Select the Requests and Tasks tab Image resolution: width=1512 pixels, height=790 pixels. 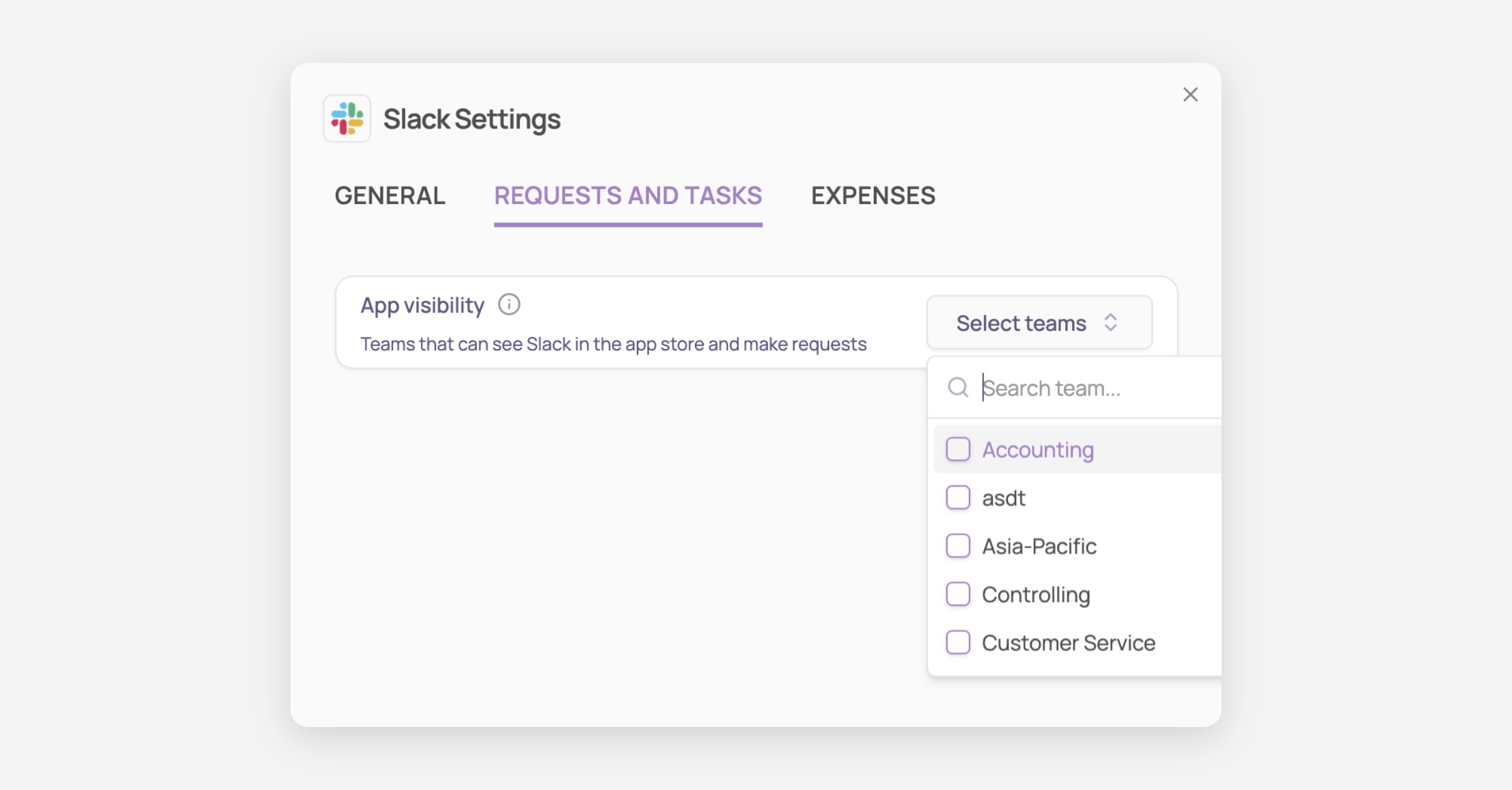pos(628,196)
